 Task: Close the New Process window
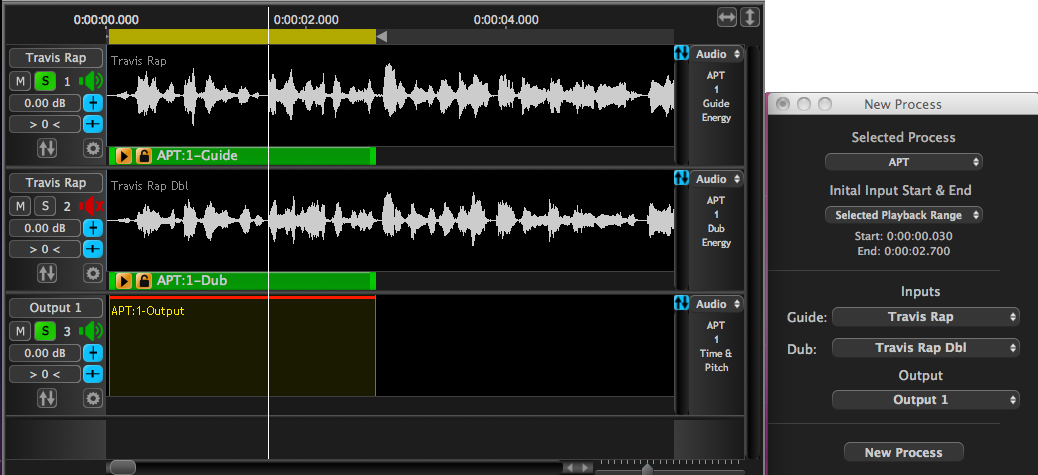783,105
